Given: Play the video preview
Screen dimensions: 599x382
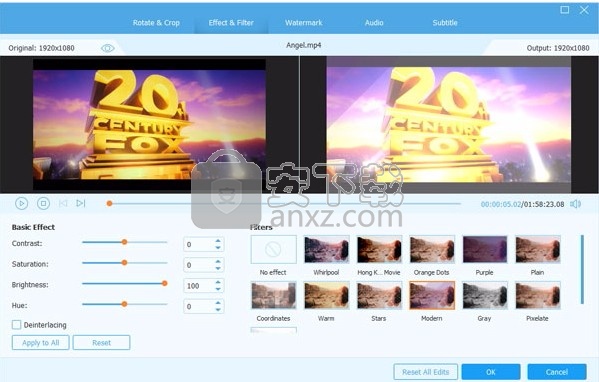Looking at the screenshot, I should 21,204.
